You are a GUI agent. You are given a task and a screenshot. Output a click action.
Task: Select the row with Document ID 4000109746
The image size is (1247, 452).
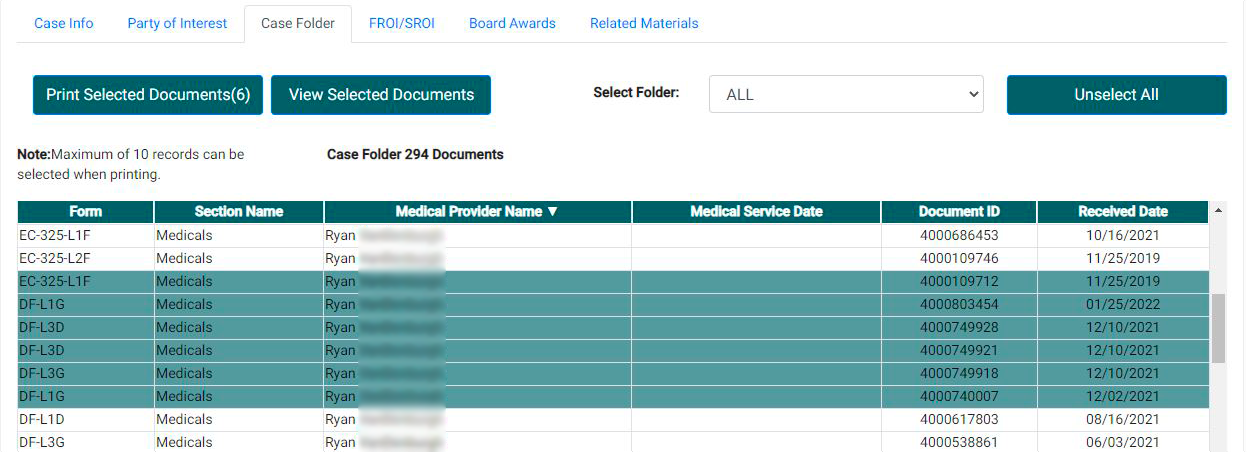(x=958, y=259)
